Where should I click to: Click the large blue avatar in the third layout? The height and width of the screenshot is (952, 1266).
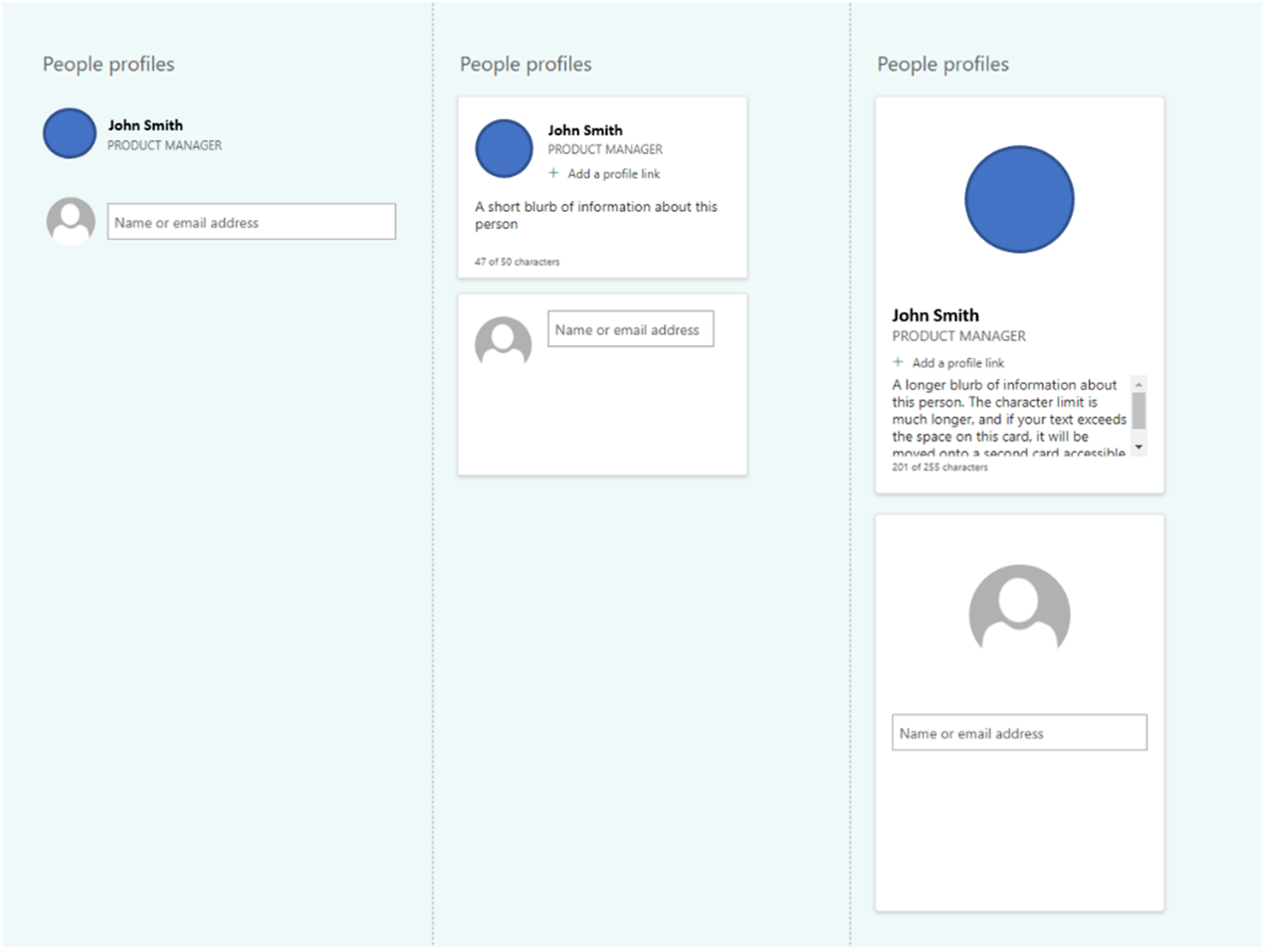[1018, 199]
